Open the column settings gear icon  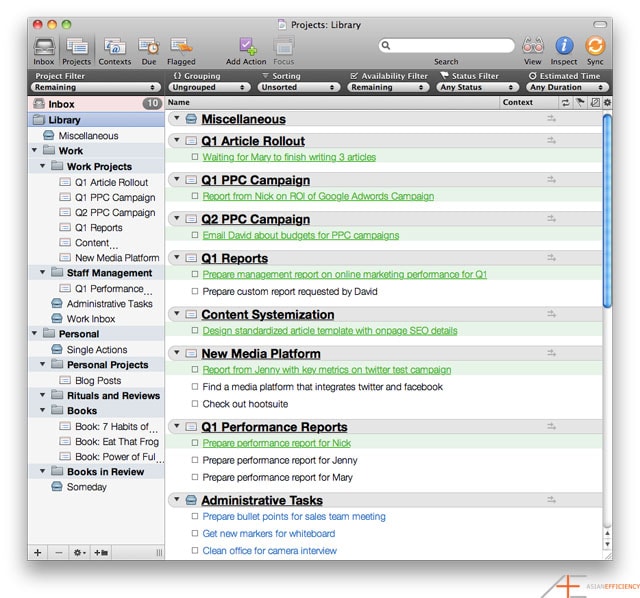pyautogui.click(x=607, y=102)
